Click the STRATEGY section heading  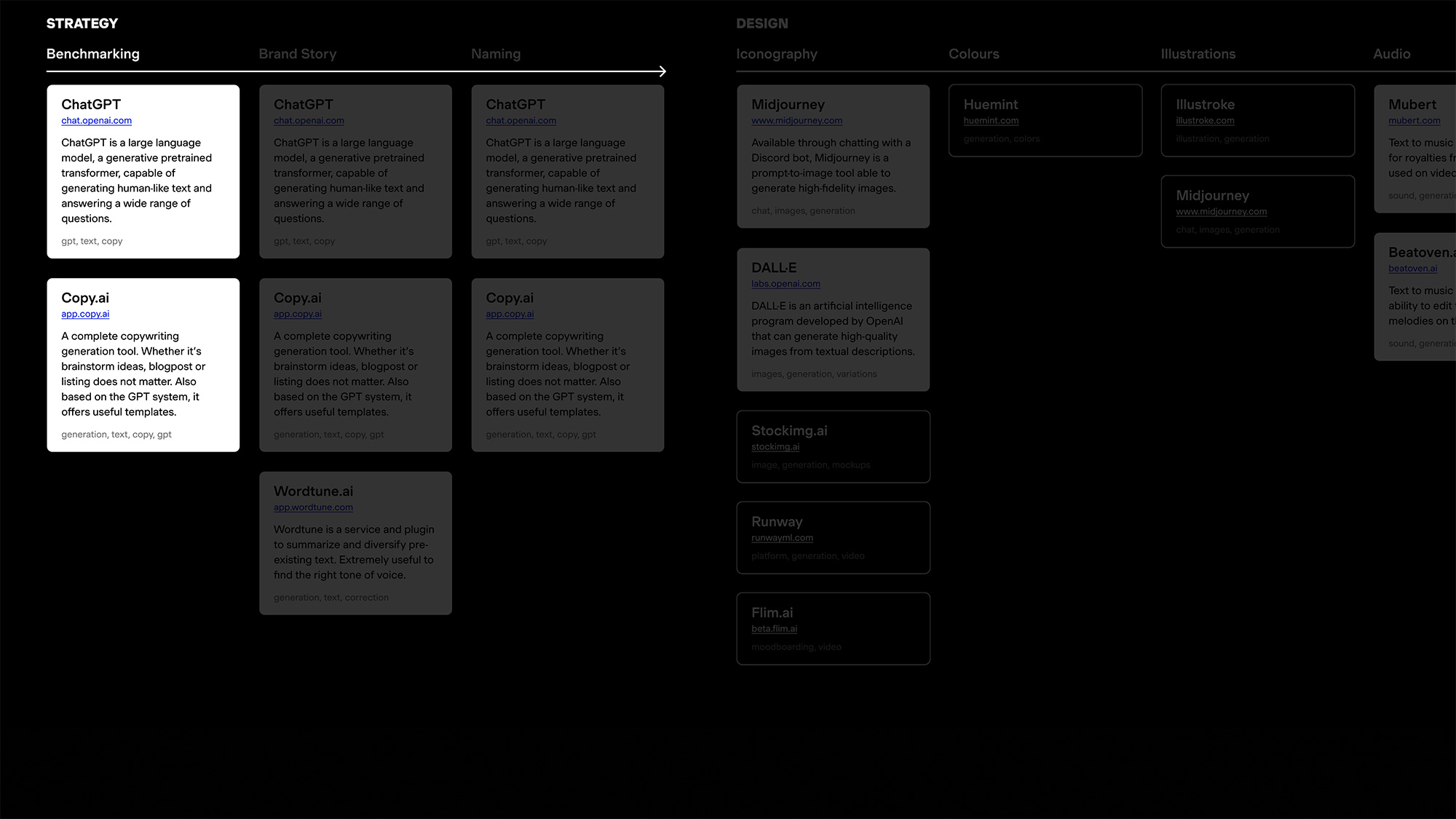pyautogui.click(x=82, y=23)
